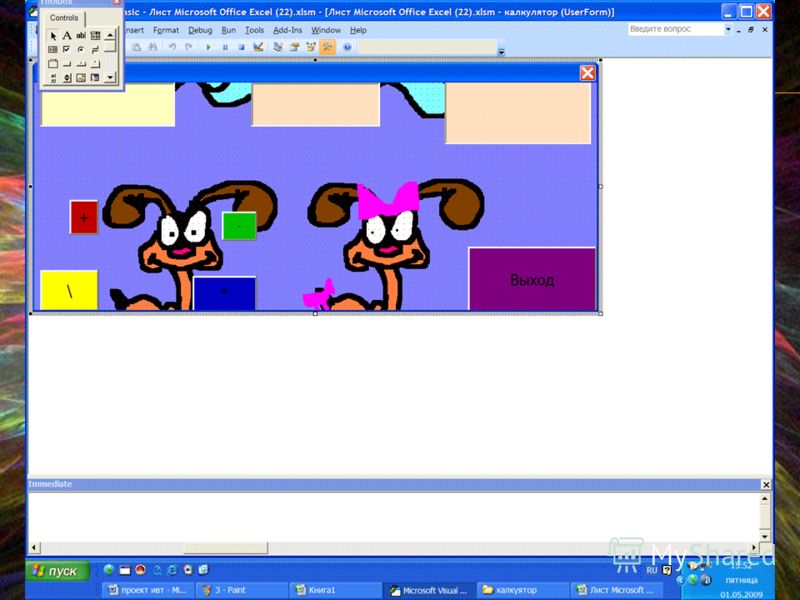Pick the ToggleButton control in Toolbox
The image size is (800, 600).
(x=95, y=49)
